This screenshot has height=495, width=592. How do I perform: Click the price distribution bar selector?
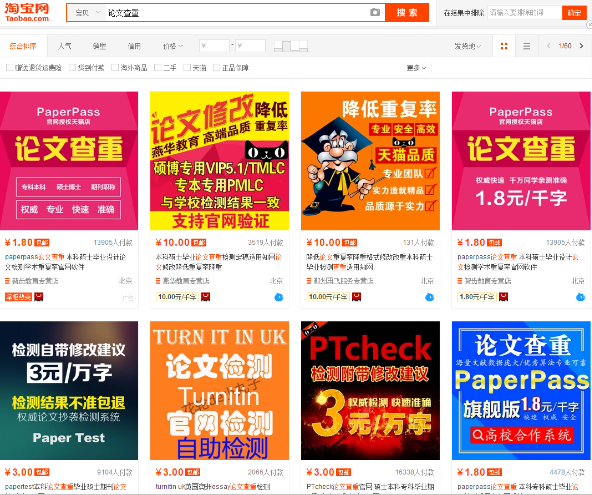tap(291, 46)
